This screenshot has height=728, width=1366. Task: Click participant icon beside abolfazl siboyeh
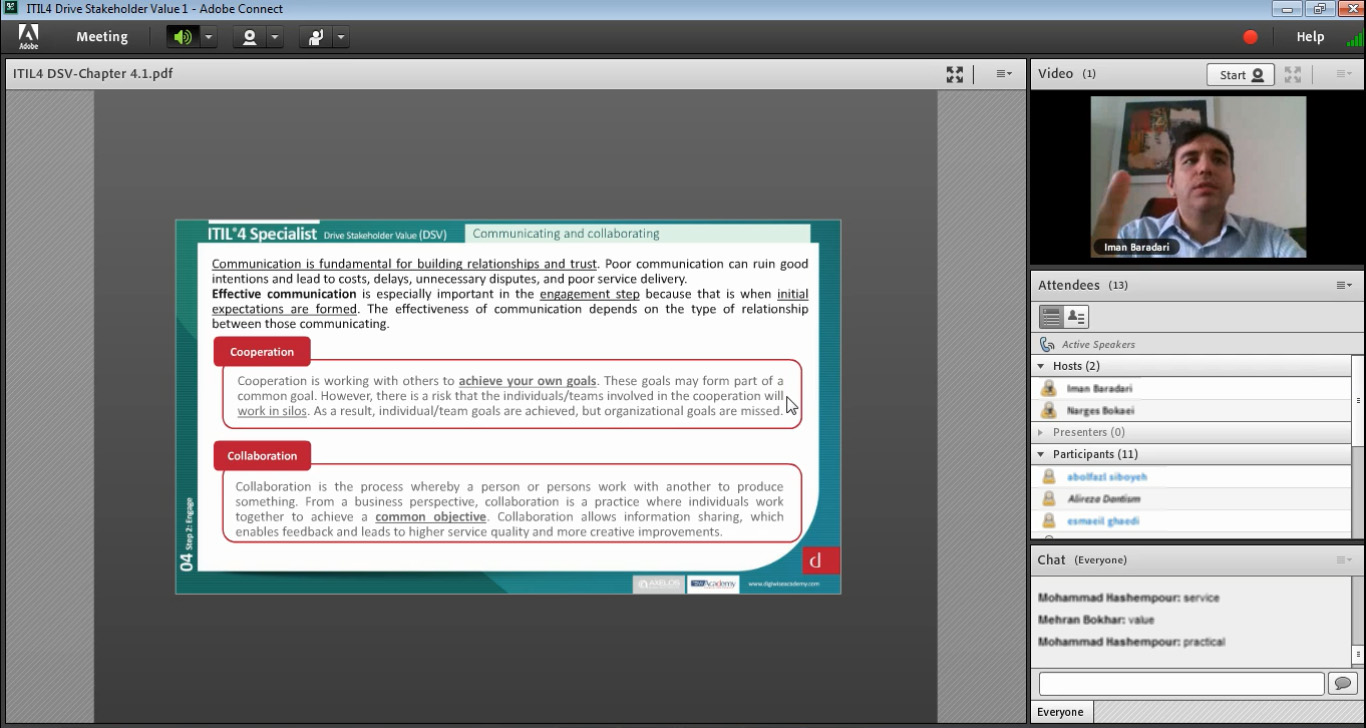[1048, 477]
